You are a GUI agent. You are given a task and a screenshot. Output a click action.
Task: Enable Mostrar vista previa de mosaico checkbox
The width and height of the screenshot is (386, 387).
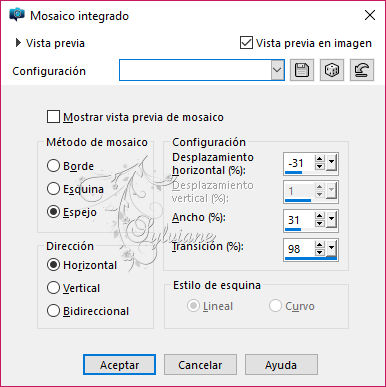[53, 117]
